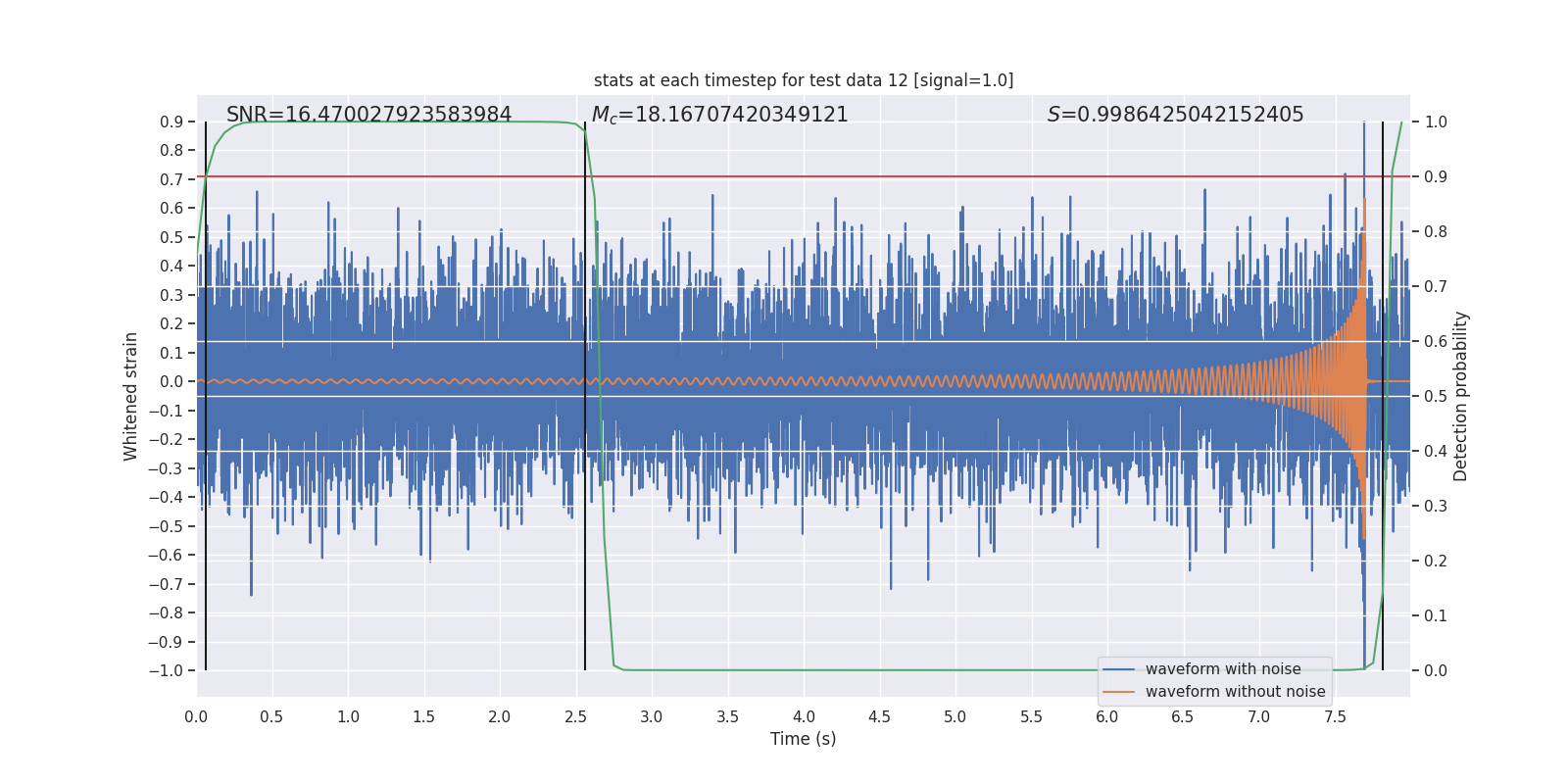Select the −0.4 Whitened strain tick label
1568x784 pixels.
(x=166, y=497)
